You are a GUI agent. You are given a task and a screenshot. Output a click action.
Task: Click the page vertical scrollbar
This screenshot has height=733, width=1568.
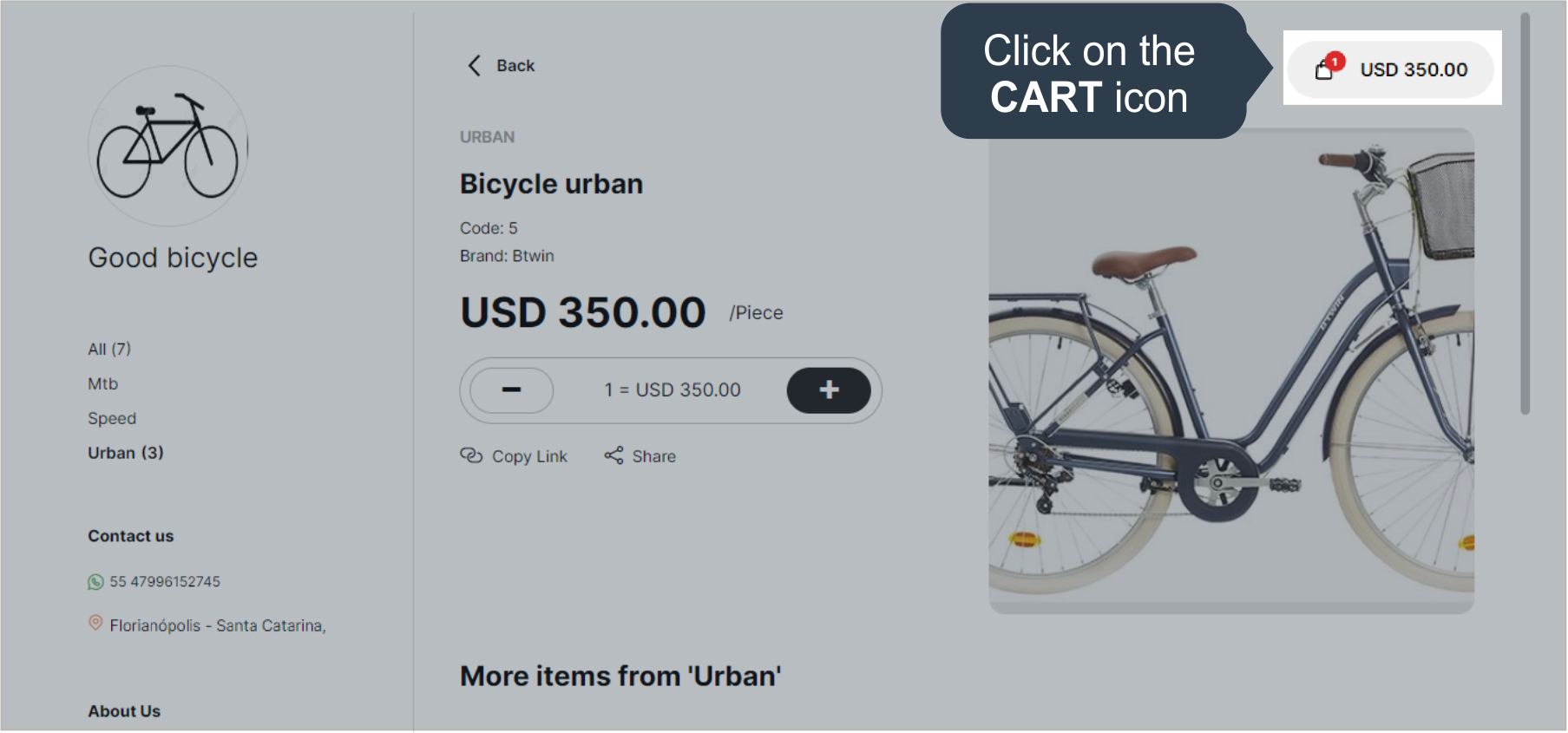1525,213
